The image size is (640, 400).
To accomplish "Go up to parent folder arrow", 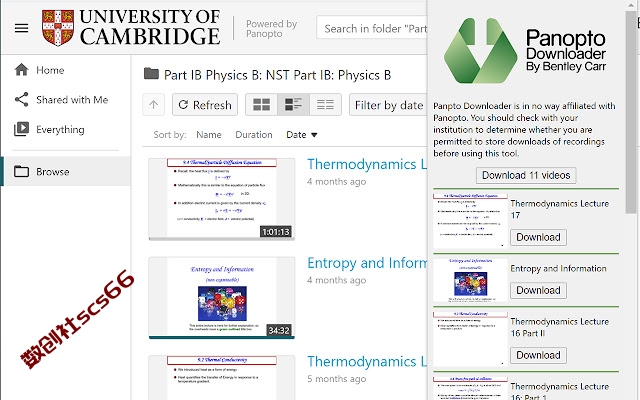I will [153, 105].
